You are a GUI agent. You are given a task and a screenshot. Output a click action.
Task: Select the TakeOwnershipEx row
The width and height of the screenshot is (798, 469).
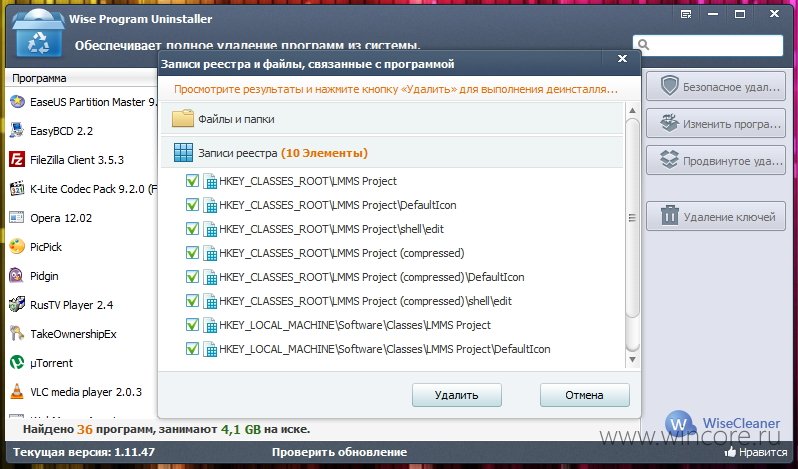pos(81,334)
